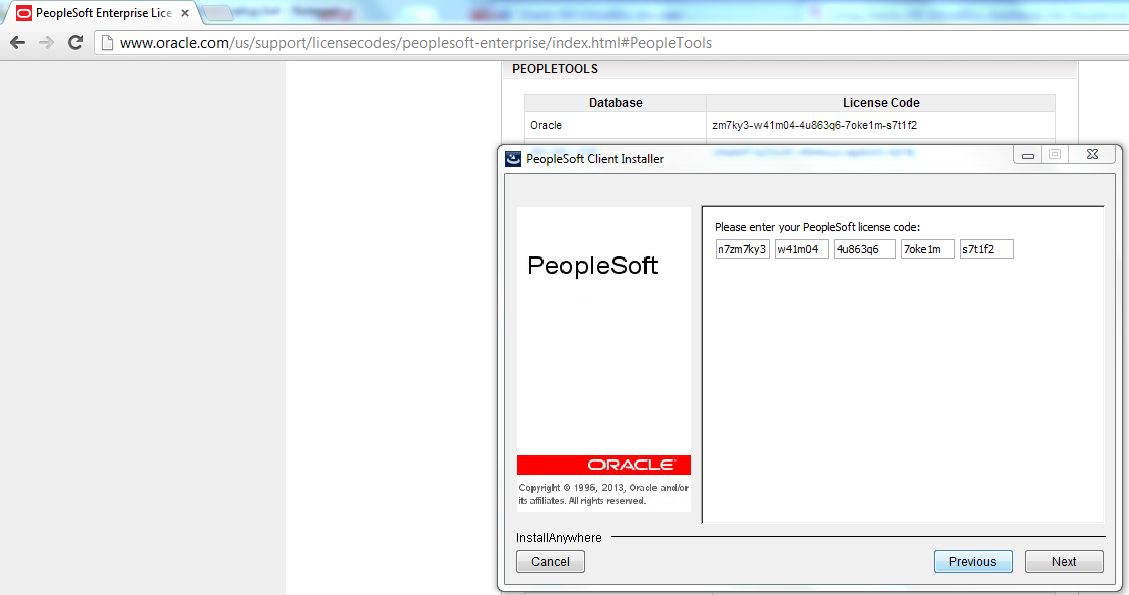1129x595 pixels.
Task: Click the Oracle logo in the installer
Action: pos(631,465)
